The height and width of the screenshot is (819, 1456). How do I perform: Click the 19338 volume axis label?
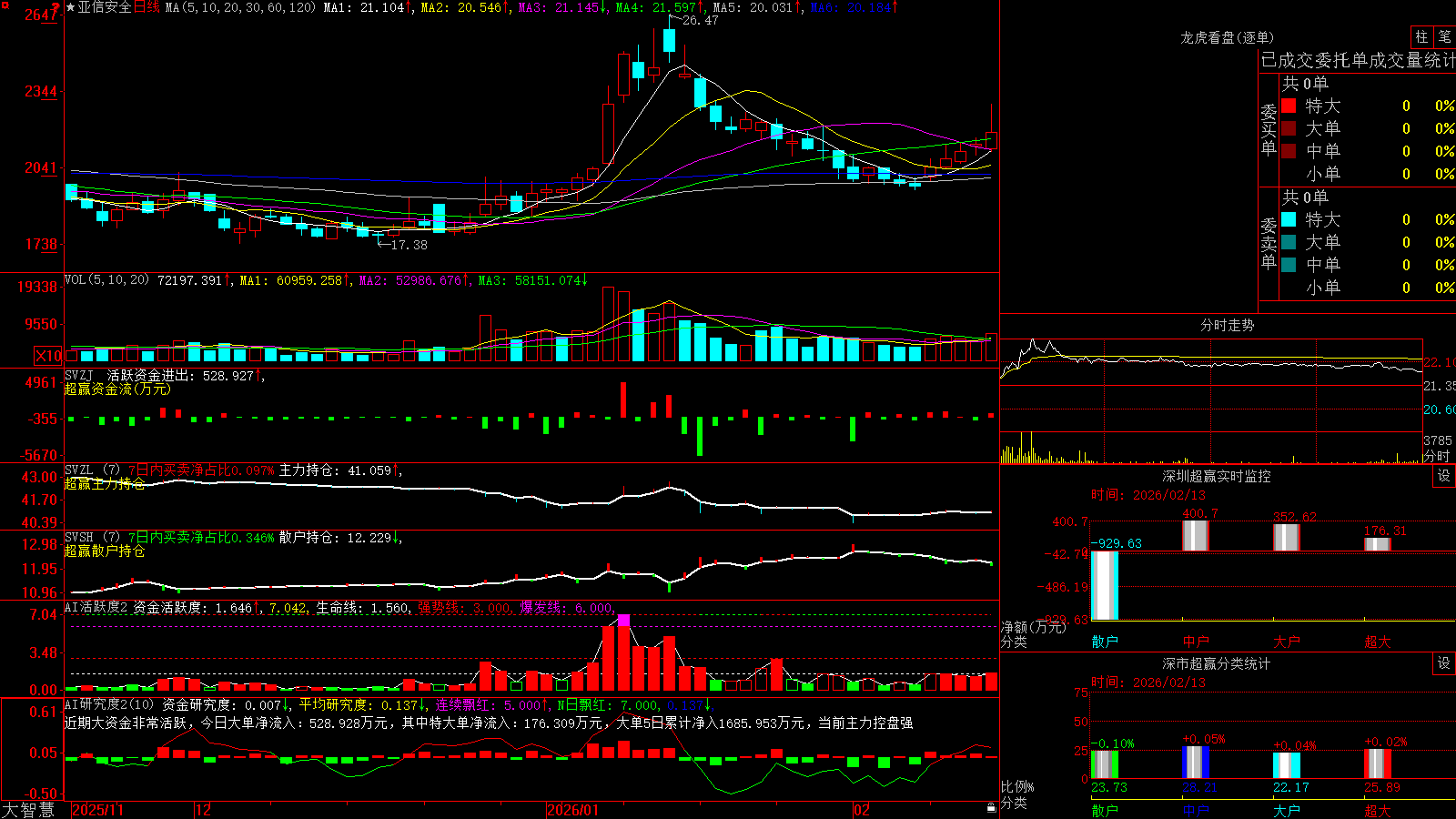point(37,287)
